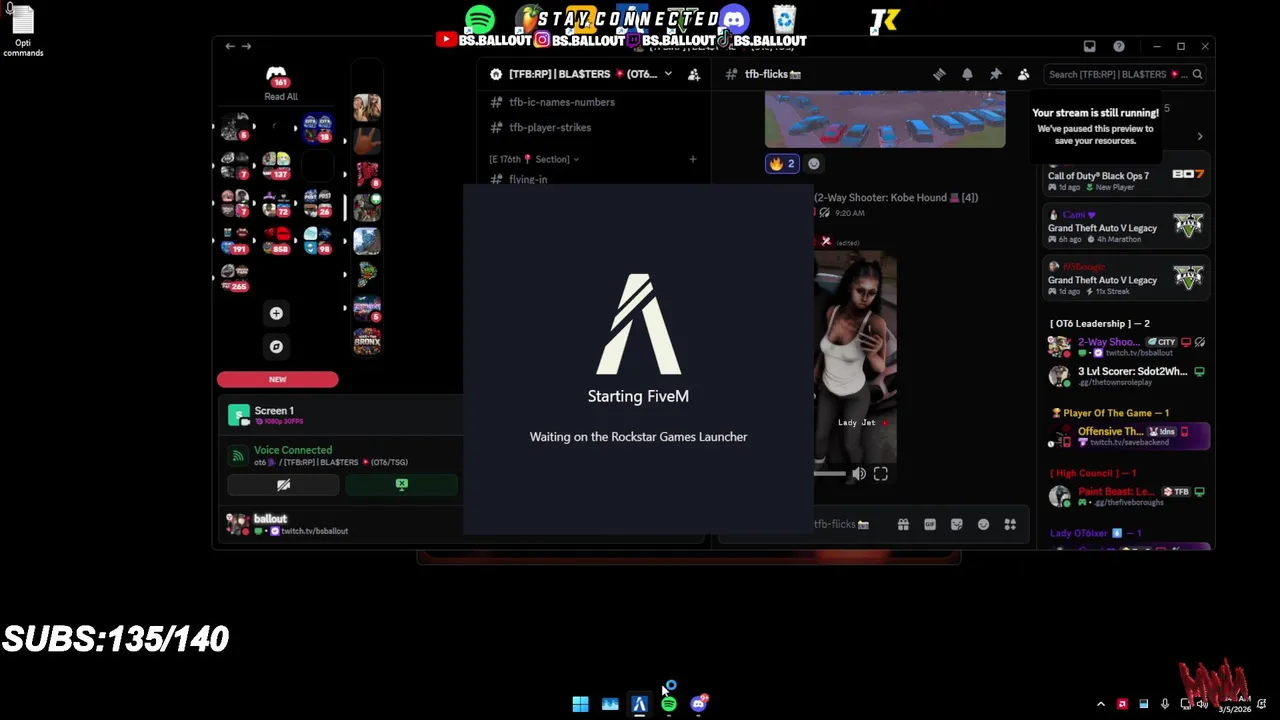Open invite people icon beside server name
This screenshot has height=720, width=1280.
point(694,74)
